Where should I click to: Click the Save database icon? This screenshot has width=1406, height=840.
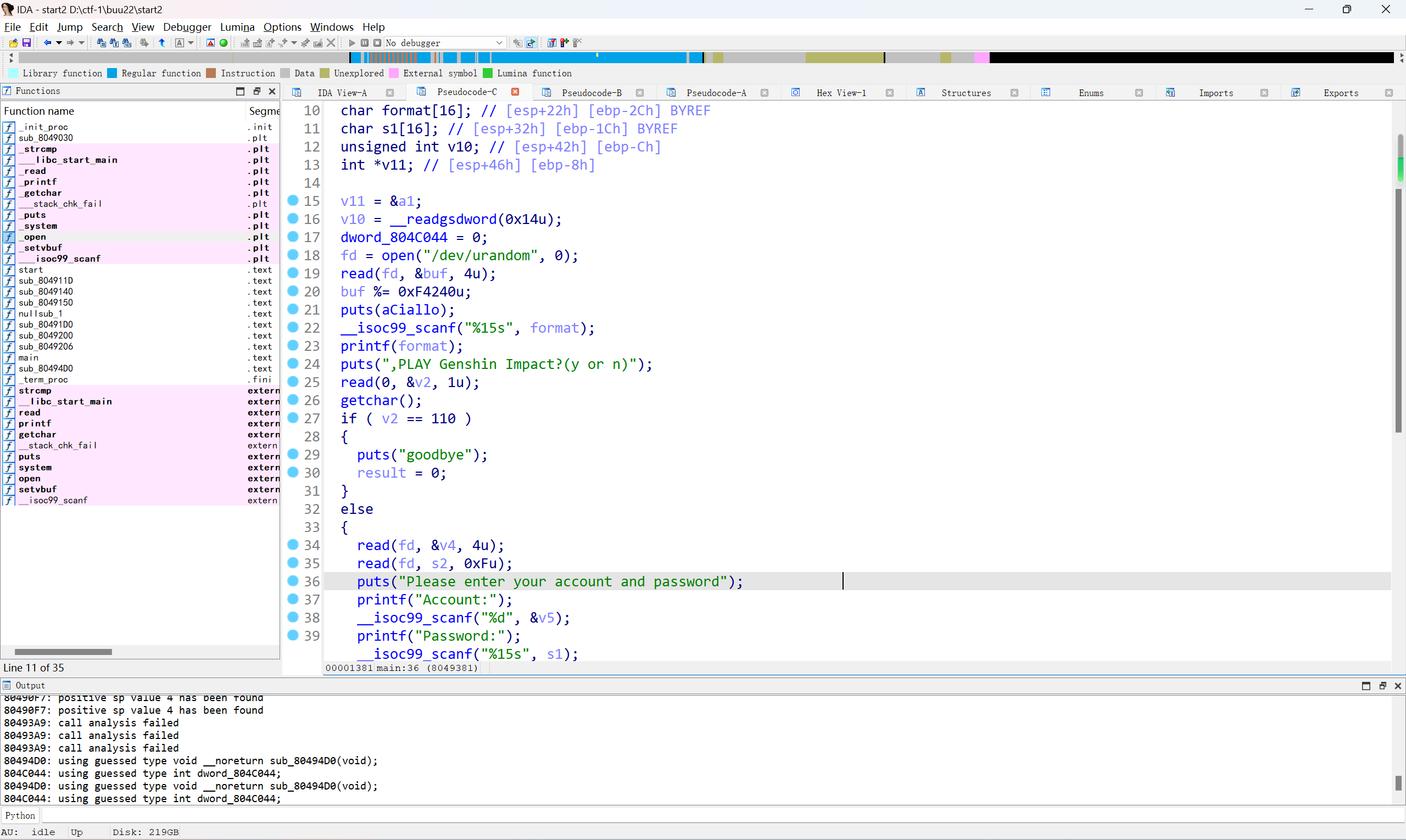point(26,43)
